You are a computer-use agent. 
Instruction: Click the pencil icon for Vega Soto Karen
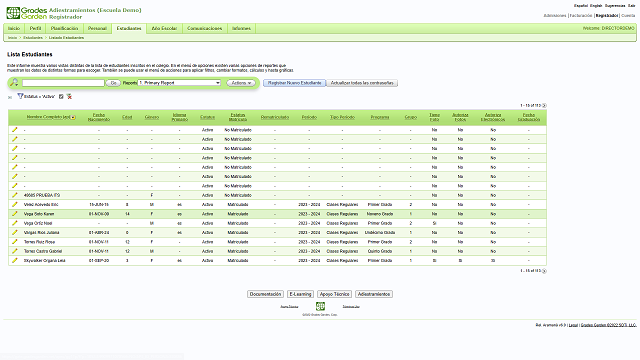(x=15, y=213)
